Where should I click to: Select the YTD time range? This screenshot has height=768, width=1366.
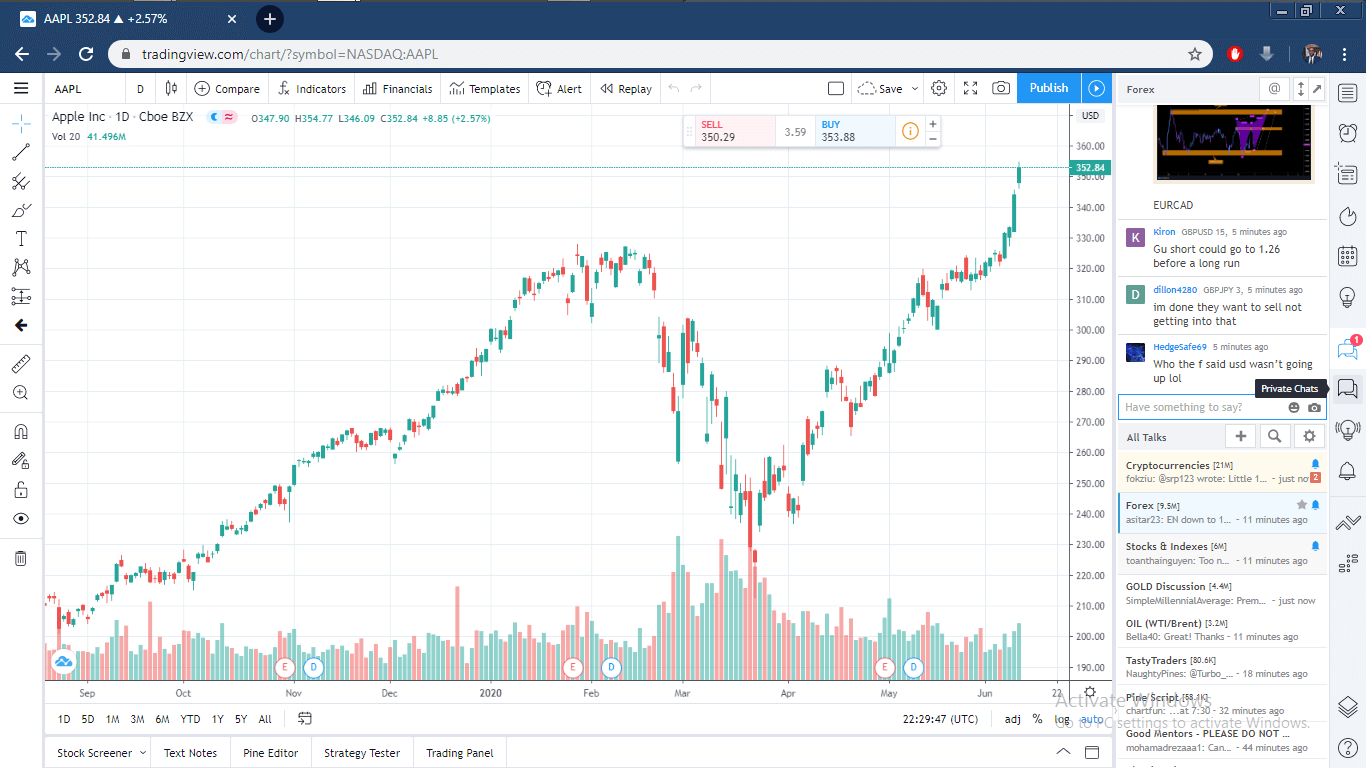click(190, 719)
